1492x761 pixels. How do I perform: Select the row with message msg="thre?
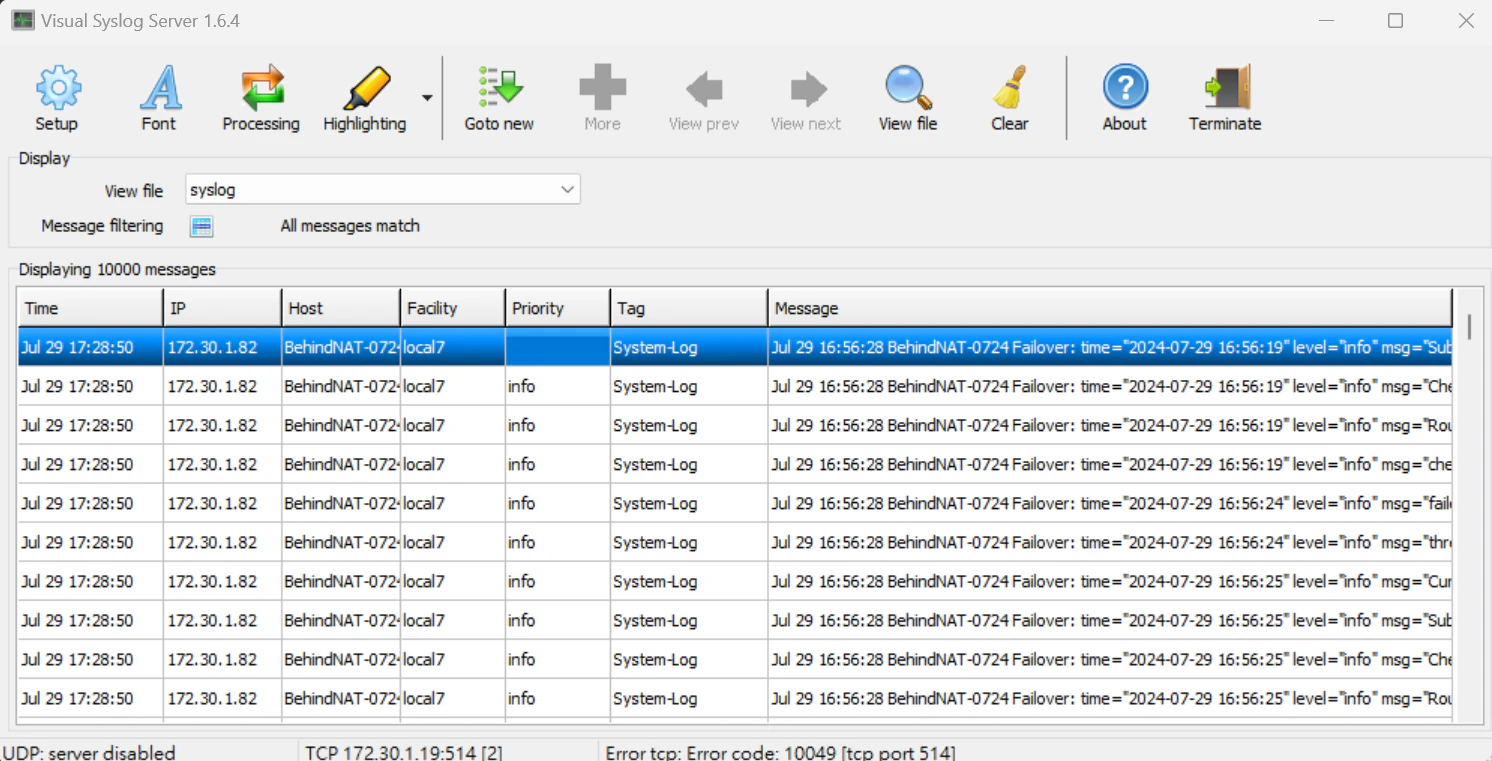(x=735, y=542)
